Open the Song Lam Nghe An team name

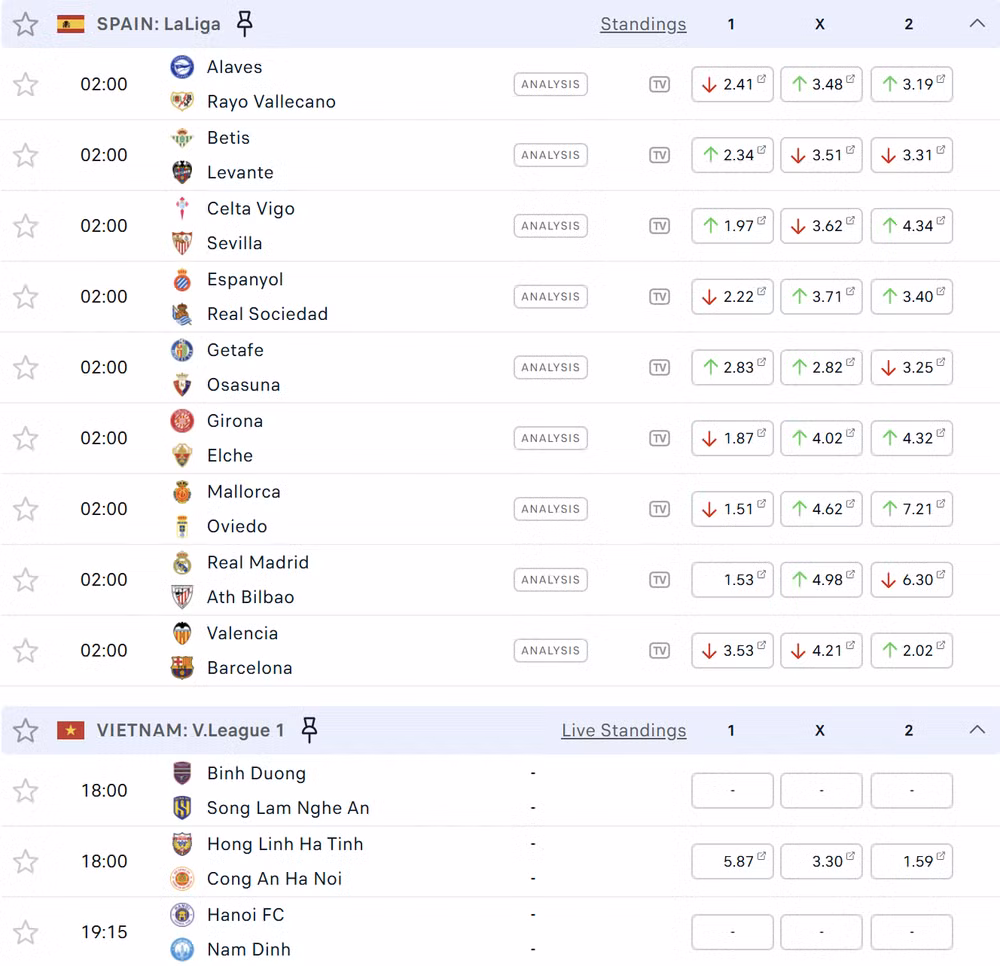pos(288,809)
